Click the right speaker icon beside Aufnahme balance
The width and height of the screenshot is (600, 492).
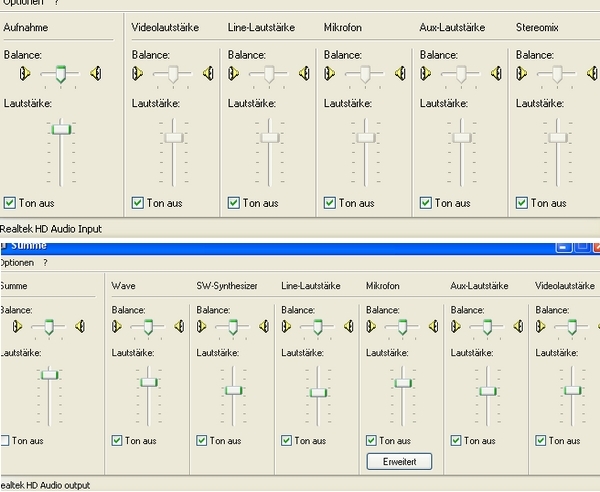96,73
